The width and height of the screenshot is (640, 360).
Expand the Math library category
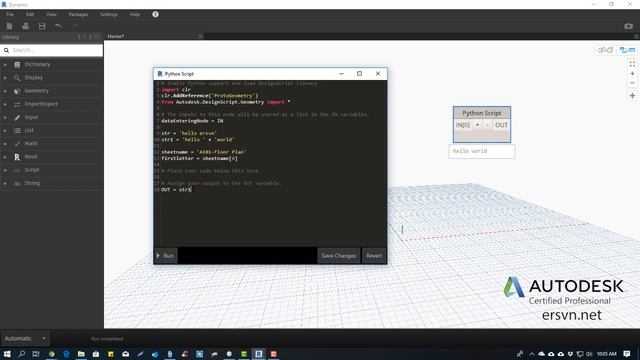(x=51, y=144)
